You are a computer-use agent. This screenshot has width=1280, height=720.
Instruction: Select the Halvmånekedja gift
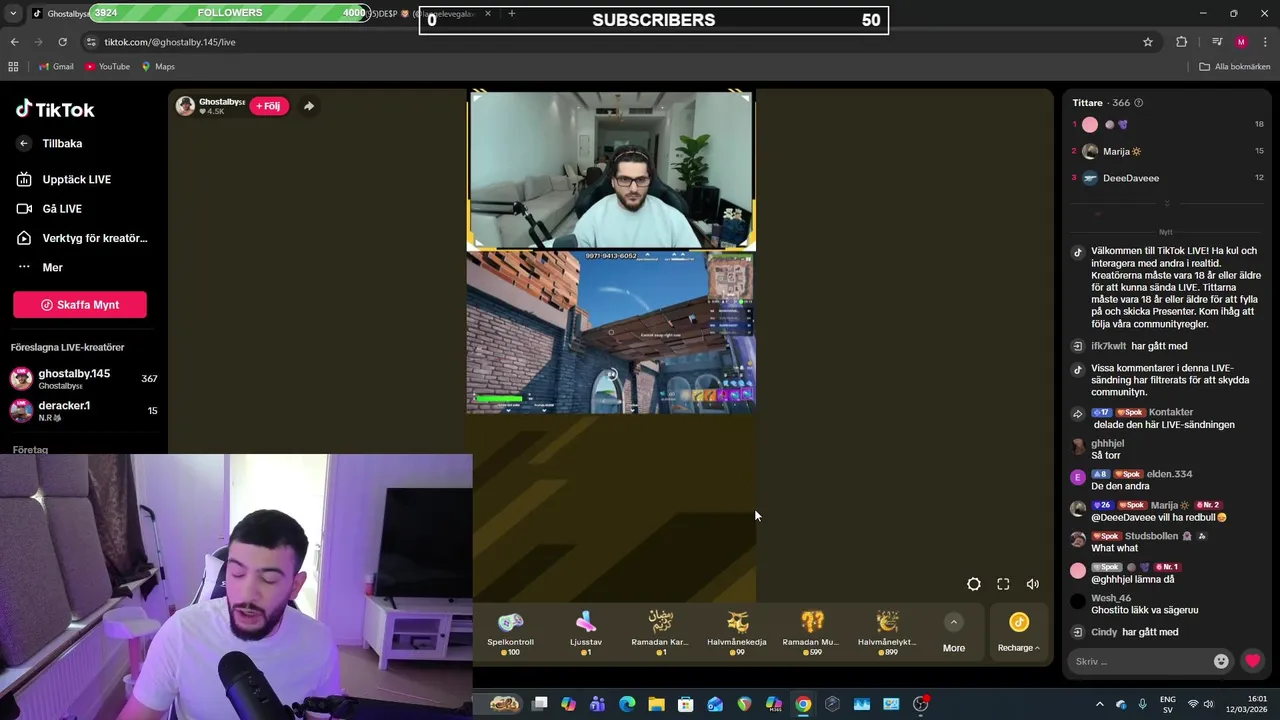coord(737,633)
